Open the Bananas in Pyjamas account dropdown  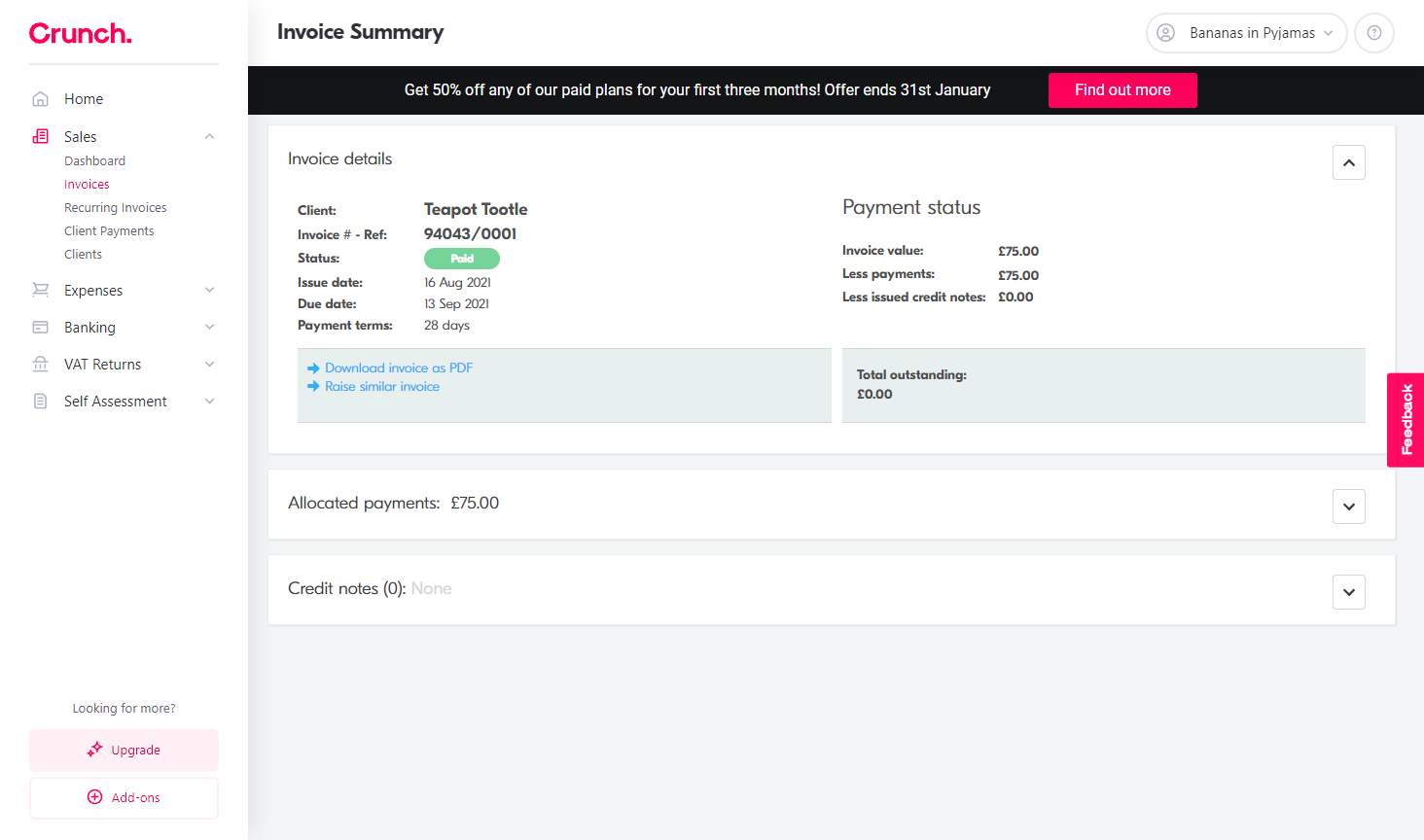(1246, 33)
